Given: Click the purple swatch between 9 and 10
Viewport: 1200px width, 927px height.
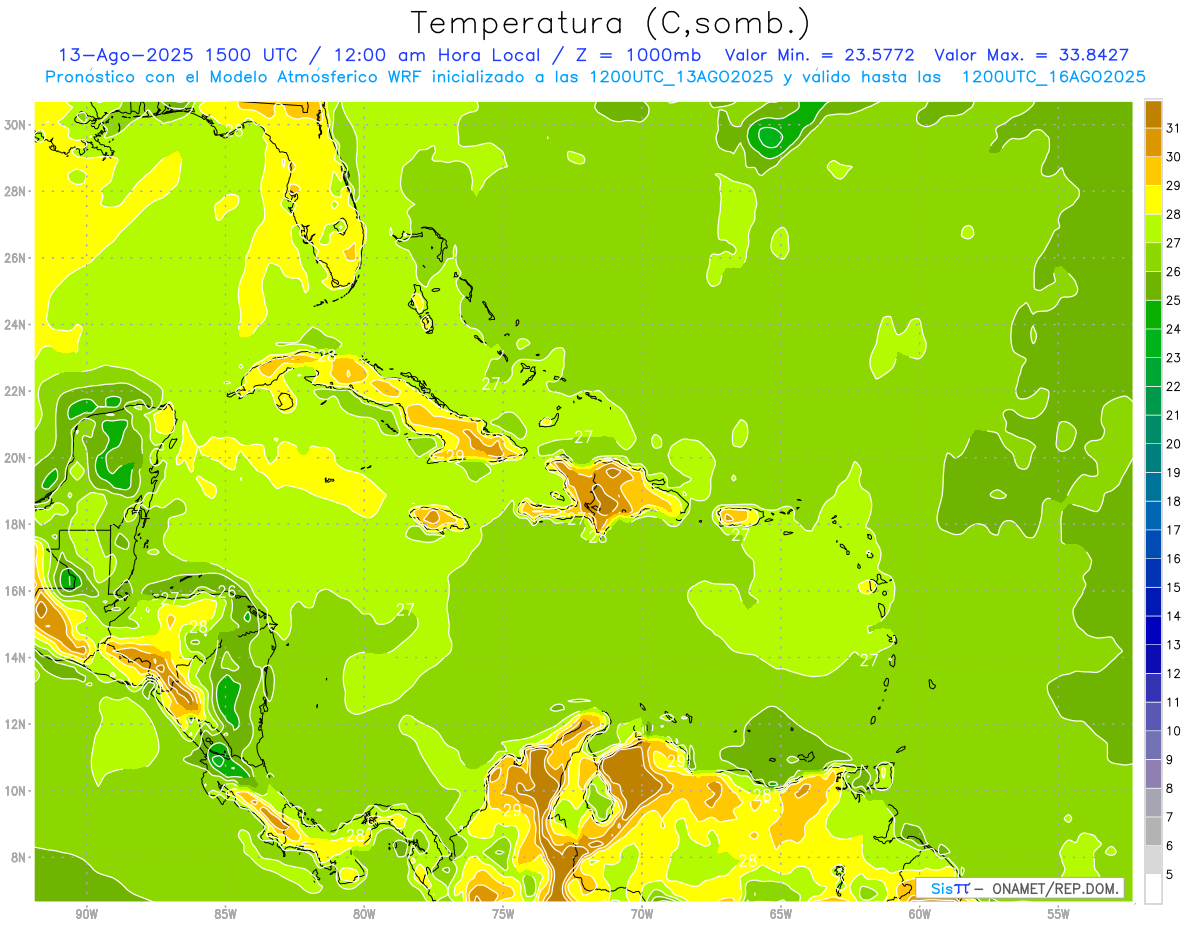Looking at the screenshot, I should click(x=1153, y=744).
